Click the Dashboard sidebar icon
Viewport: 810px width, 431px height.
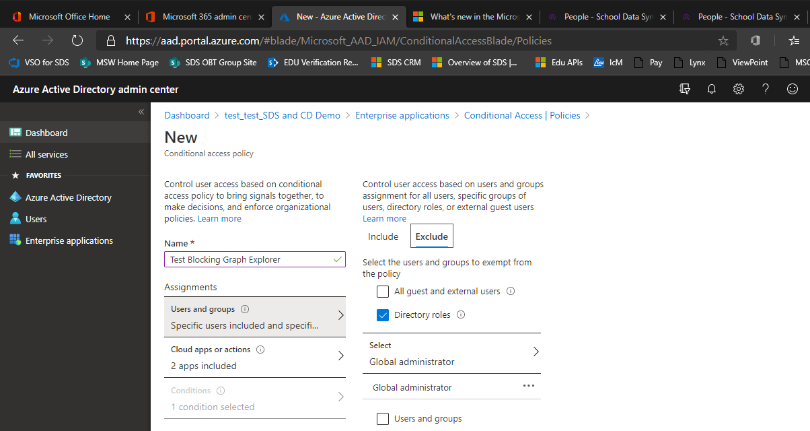pyautogui.click(x=15, y=132)
